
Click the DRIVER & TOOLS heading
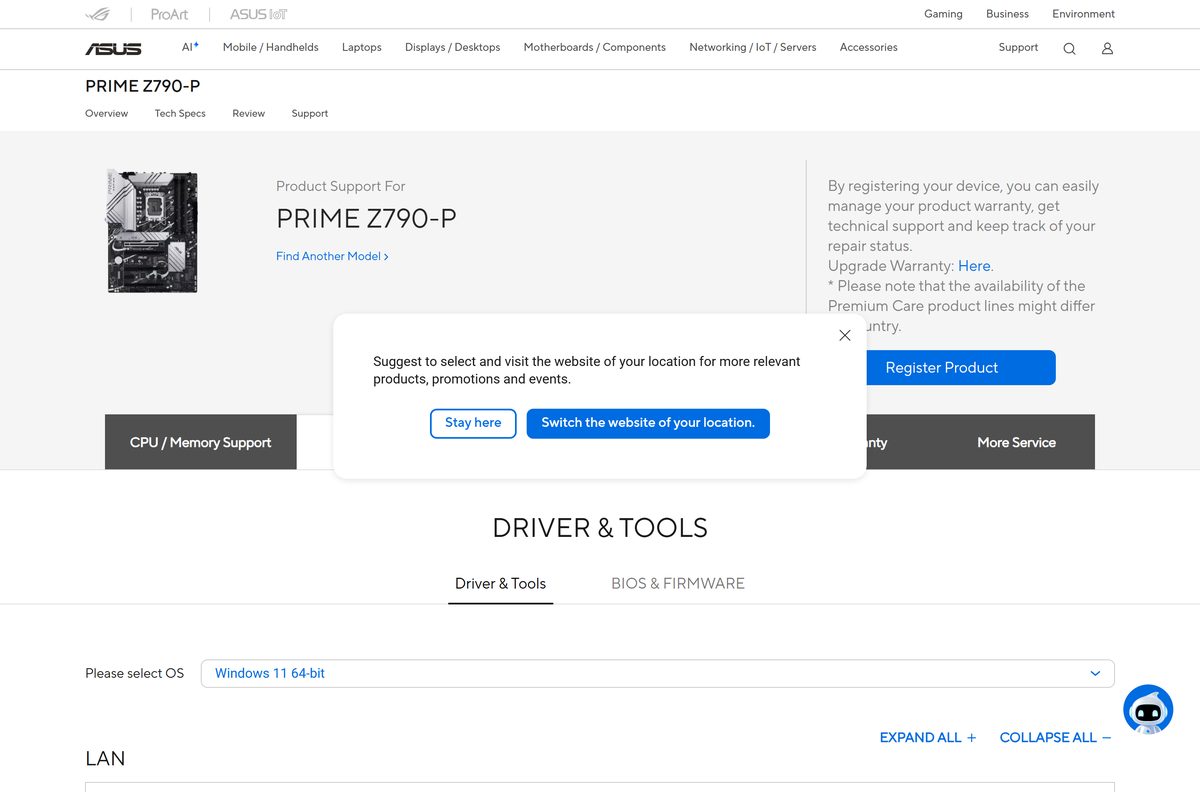point(600,528)
